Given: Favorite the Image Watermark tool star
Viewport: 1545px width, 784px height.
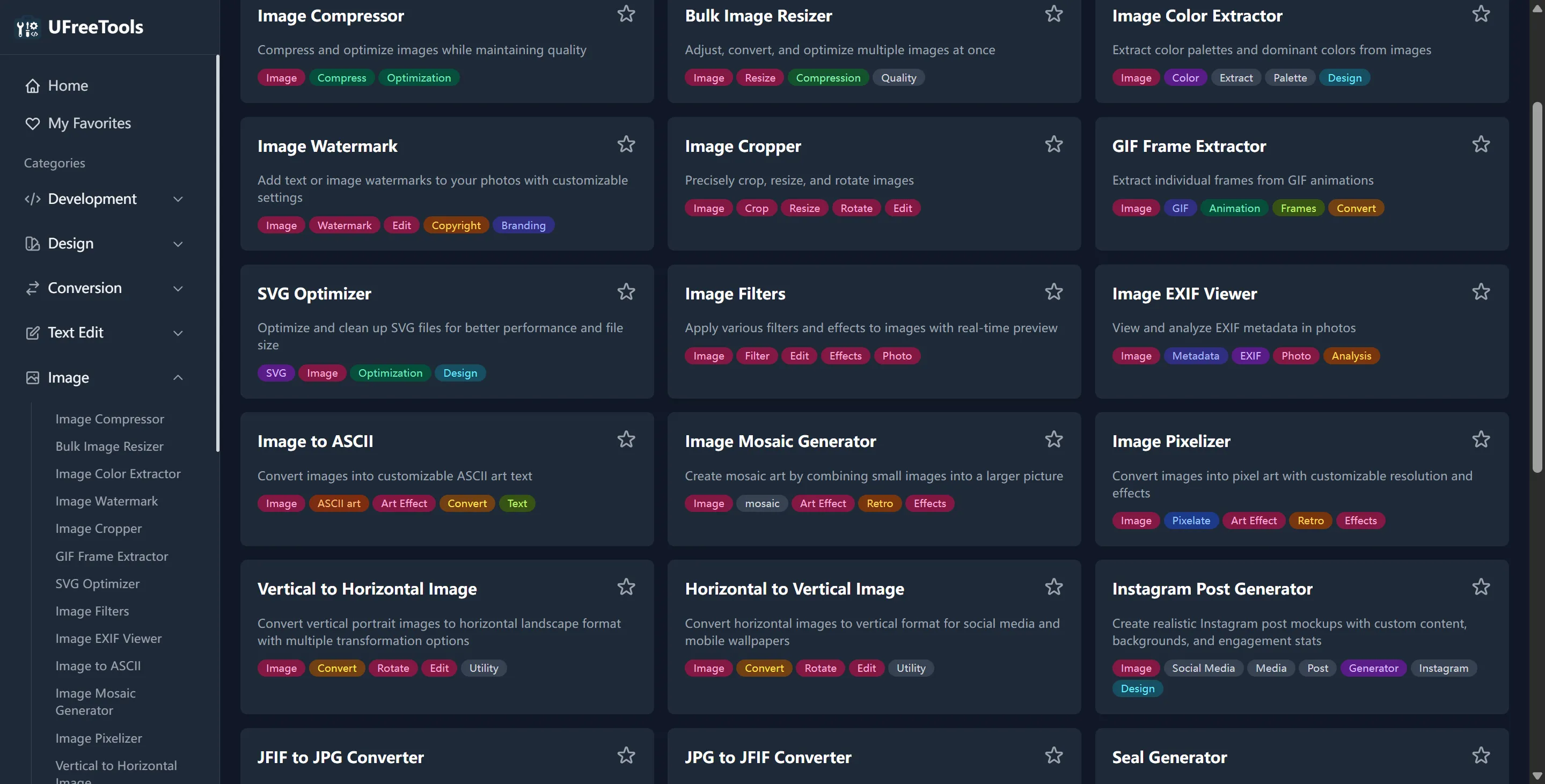Looking at the screenshot, I should [626, 144].
